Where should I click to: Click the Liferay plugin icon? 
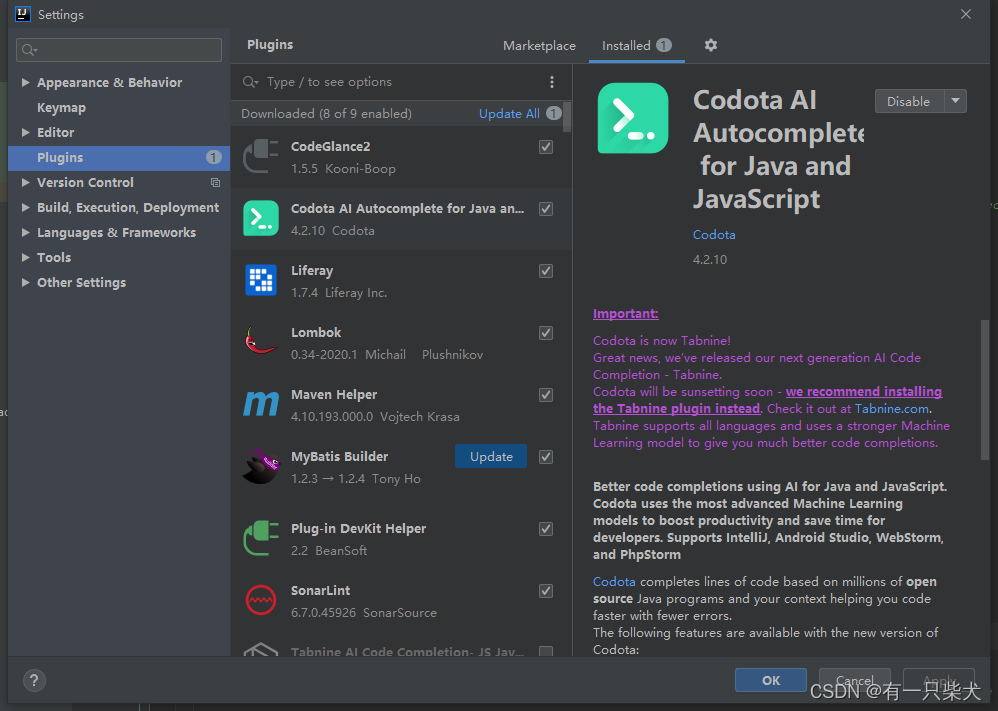click(261, 280)
